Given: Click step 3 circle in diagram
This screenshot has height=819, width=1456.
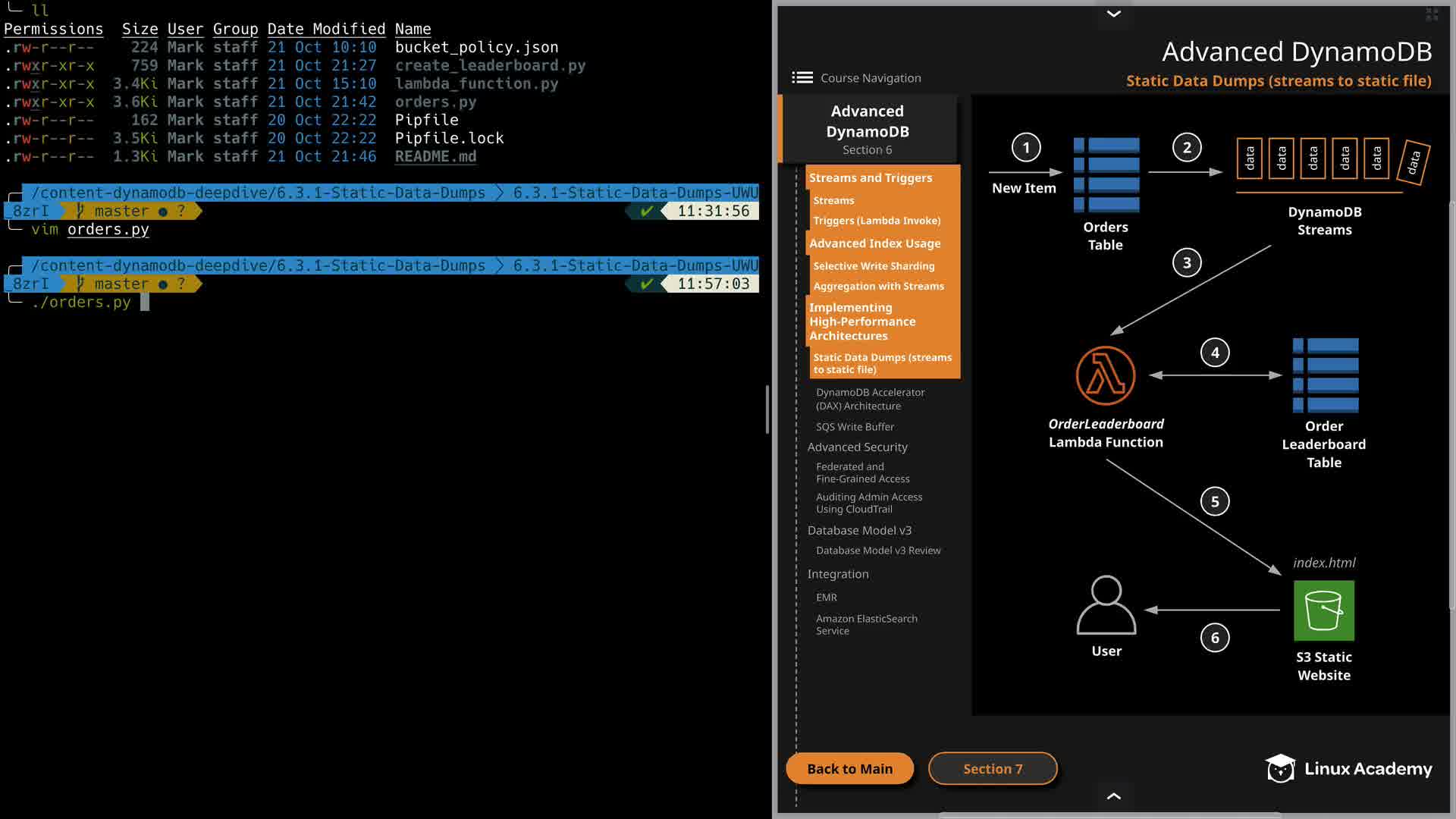Looking at the screenshot, I should point(1186,263).
